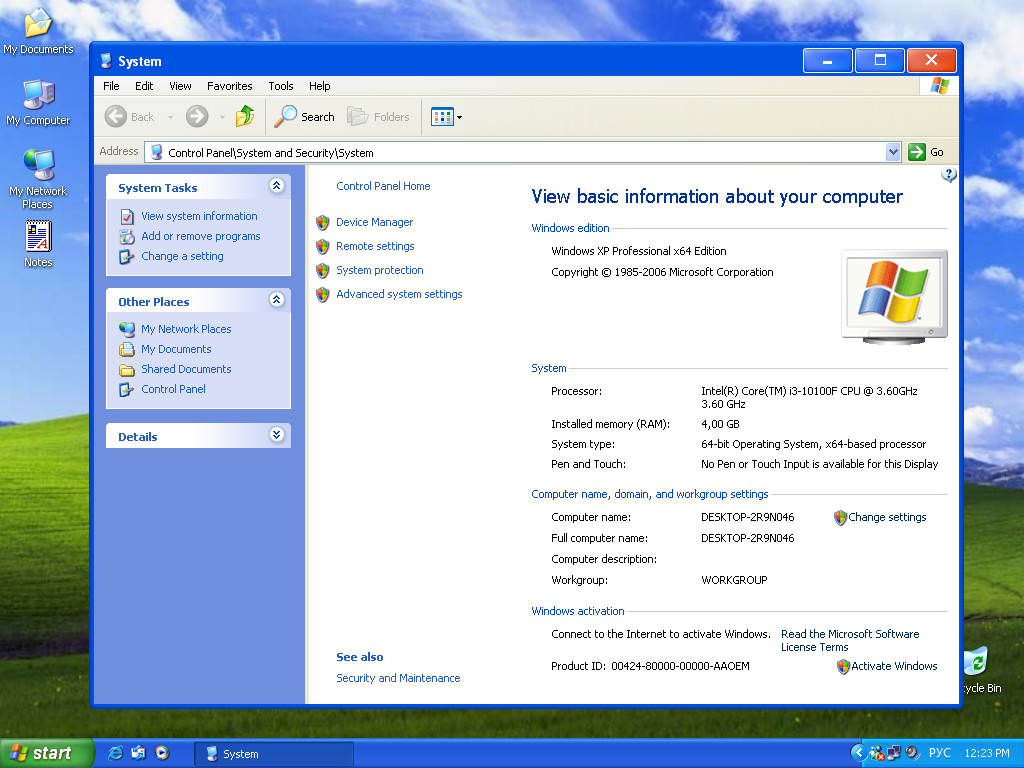Open Security and Maintenance link

pyautogui.click(x=398, y=679)
